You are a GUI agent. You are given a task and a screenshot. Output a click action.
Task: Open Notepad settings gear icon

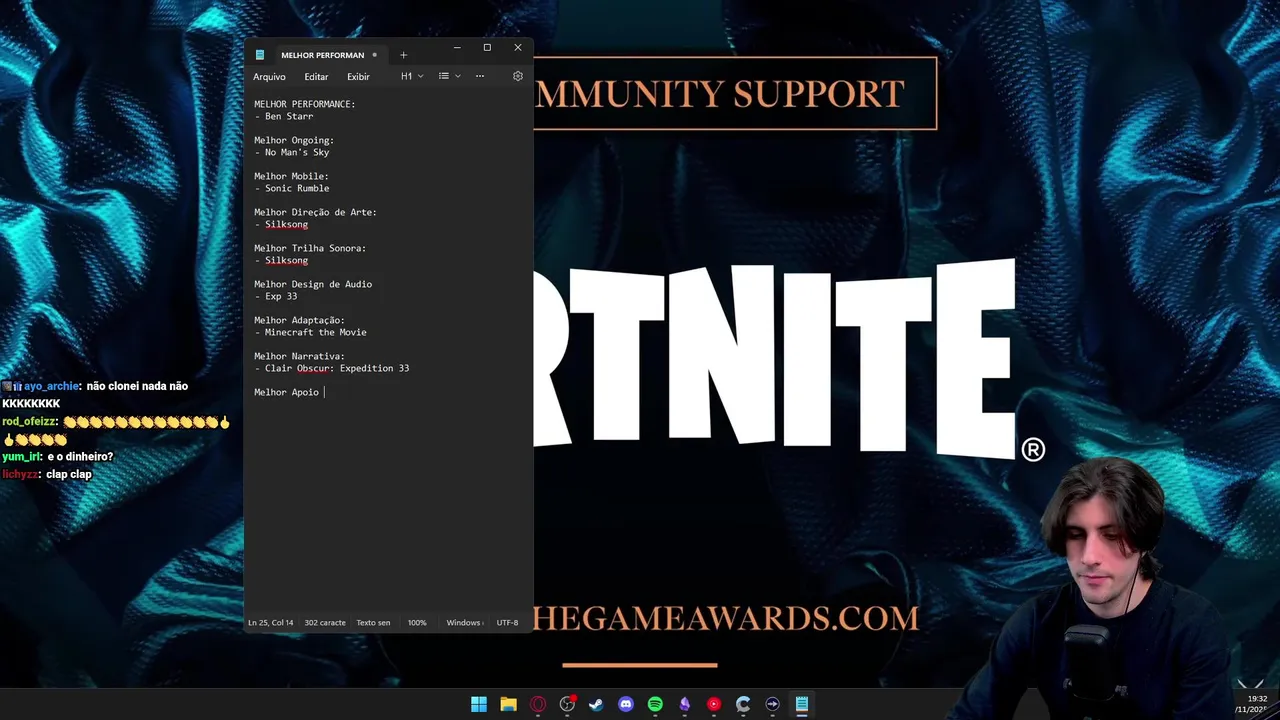[517, 76]
